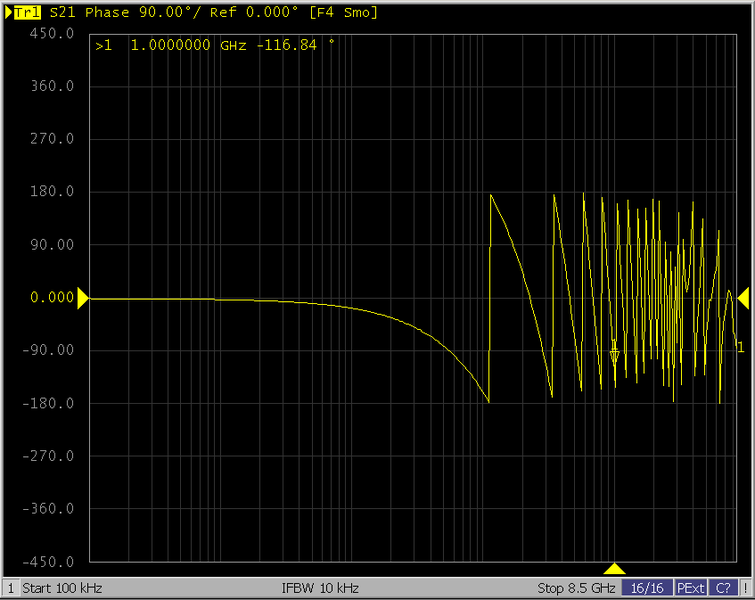Toggle the C? correction status indicator
Image resolution: width=755 pixels, height=600 pixels.
(x=723, y=588)
